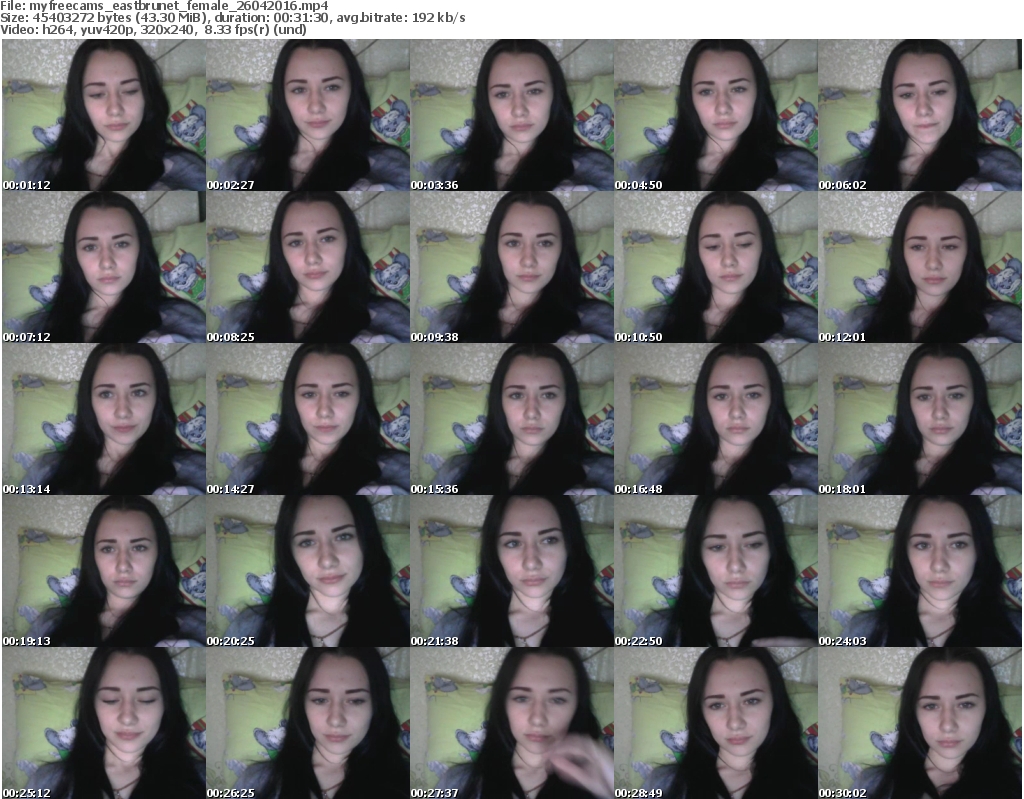This screenshot has width=1024, height=799.
Task: View the frame stamped 00:30:02
Action: [920, 723]
